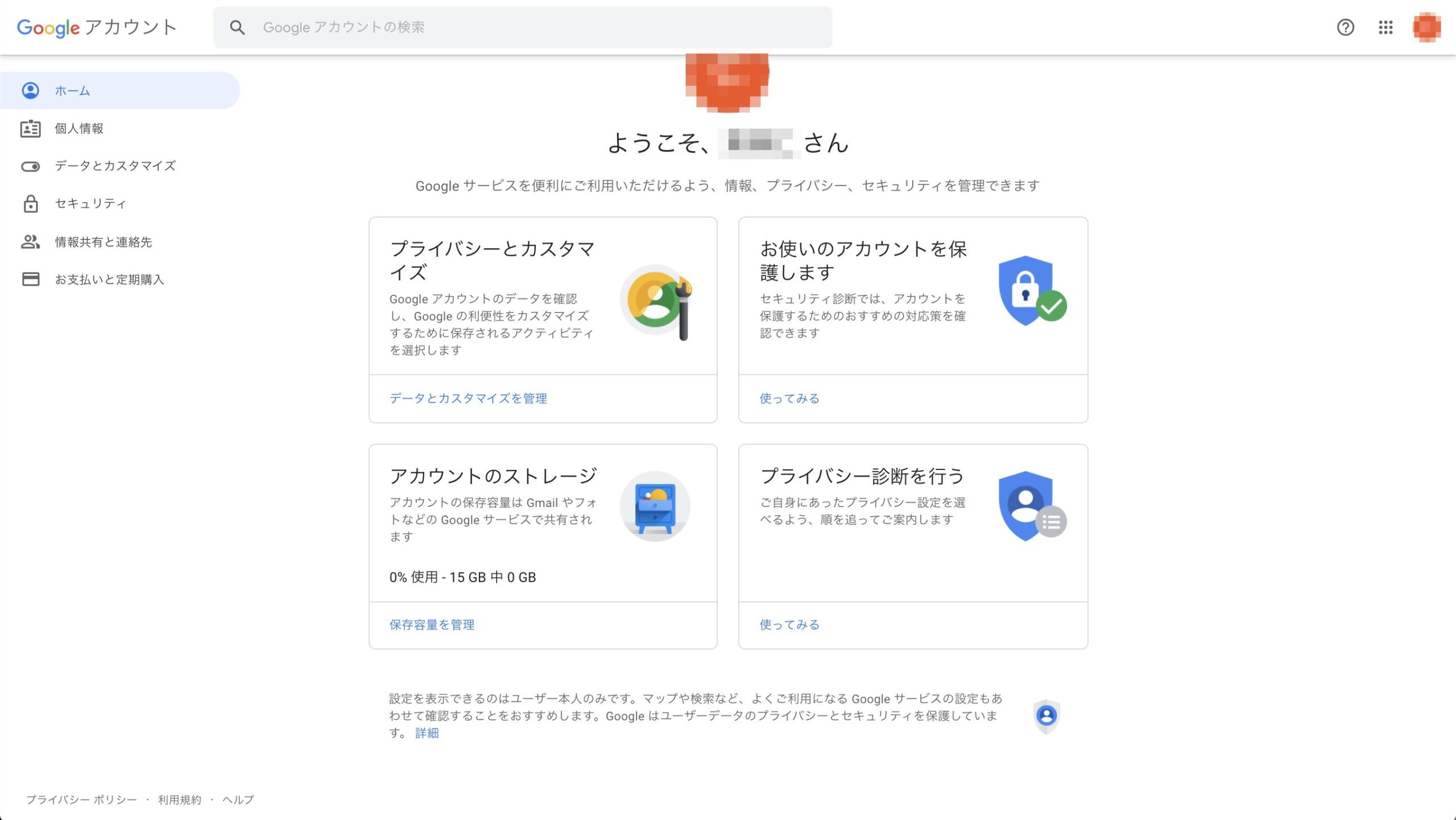Open データとカスタマイズ in the sidebar
The height and width of the screenshot is (820, 1456).
pyautogui.click(x=120, y=166)
